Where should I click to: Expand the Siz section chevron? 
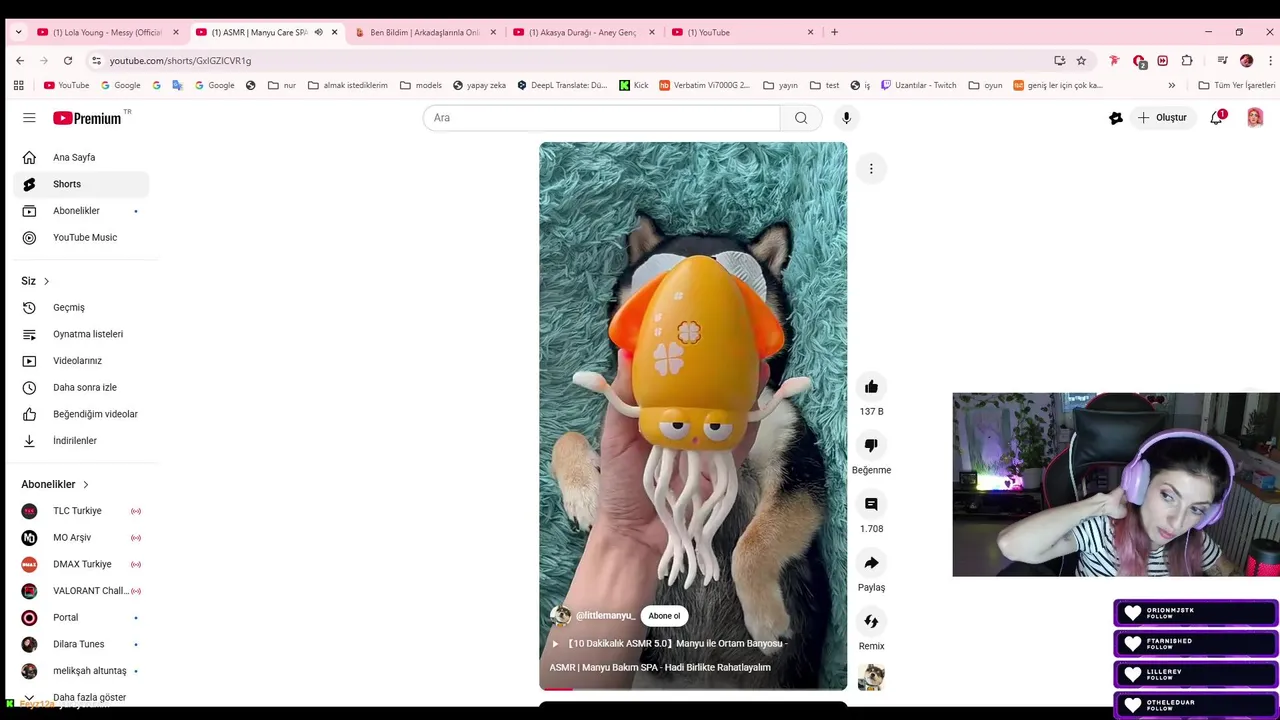tap(46, 281)
